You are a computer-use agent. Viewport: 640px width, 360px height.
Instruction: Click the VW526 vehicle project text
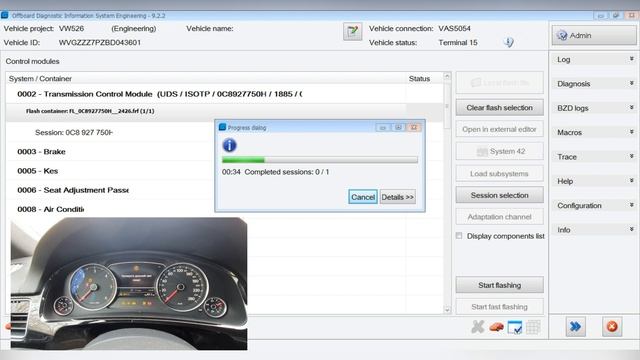coord(71,29)
